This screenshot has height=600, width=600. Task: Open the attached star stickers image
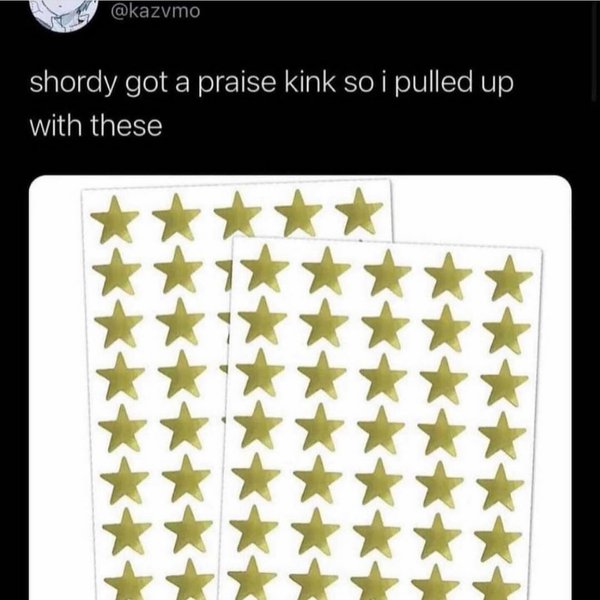coord(300,390)
